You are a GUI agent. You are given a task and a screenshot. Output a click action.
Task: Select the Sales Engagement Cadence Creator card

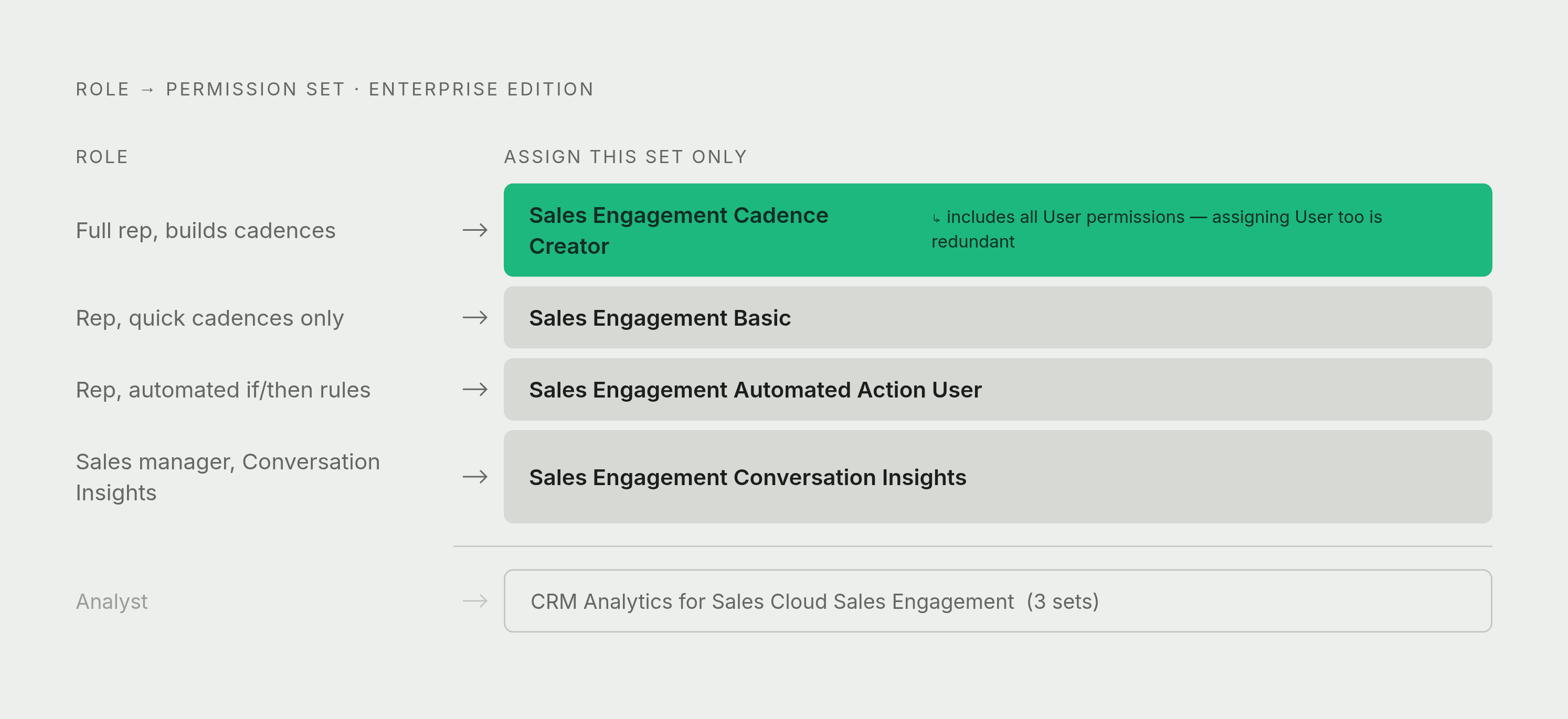click(x=998, y=230)
